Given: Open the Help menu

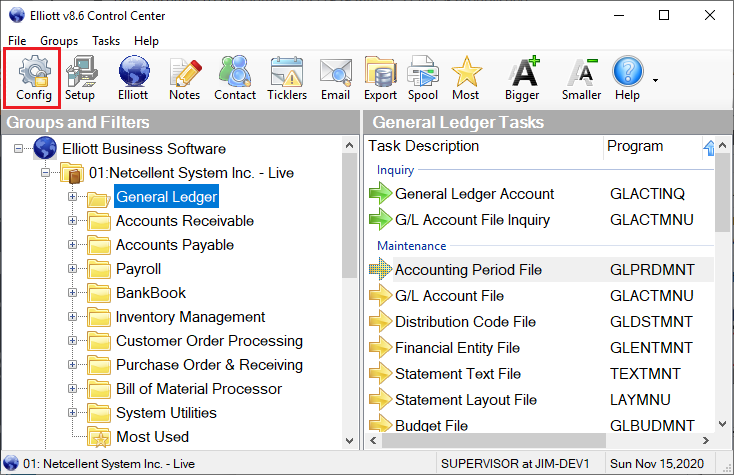Looking at the screenshot, I should pyautogui.click(x=146, y=41).
